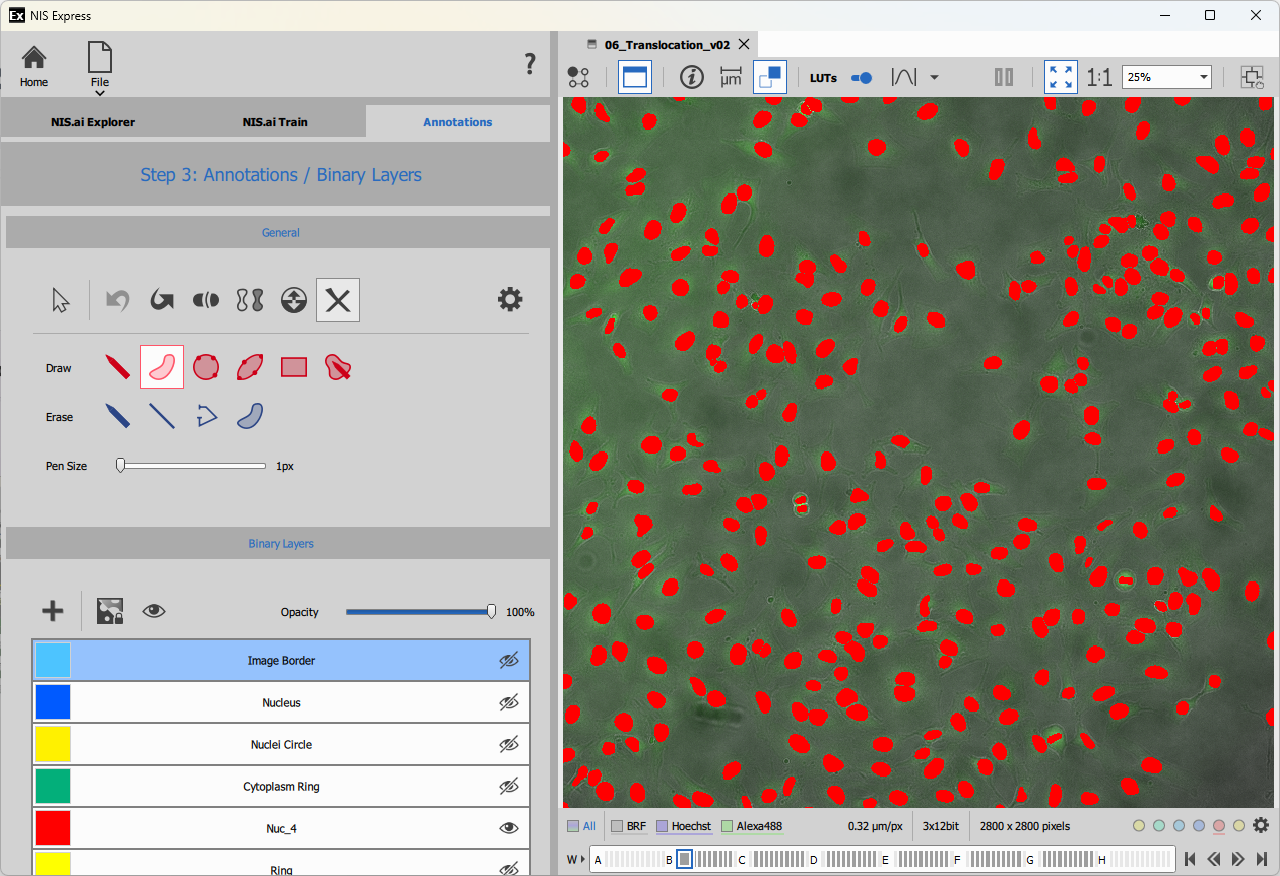Expand the LUT curve dropdown arrow
The width and height of the screenshot is (1280, 876).
click(x=934, y=77)
